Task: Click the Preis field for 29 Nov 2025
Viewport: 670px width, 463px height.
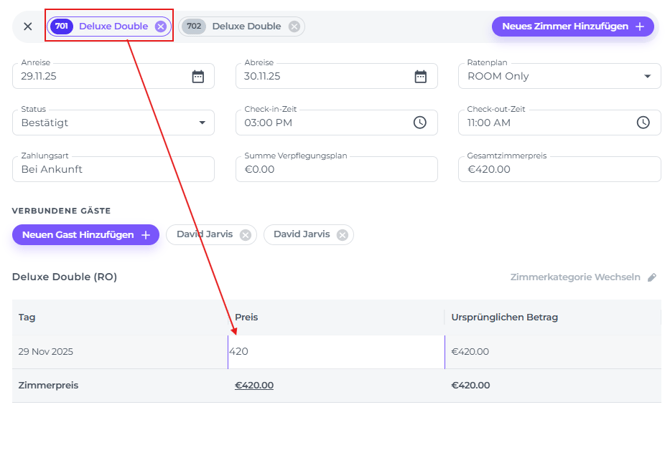Action: pyautogui.click(x=336, y=352)
